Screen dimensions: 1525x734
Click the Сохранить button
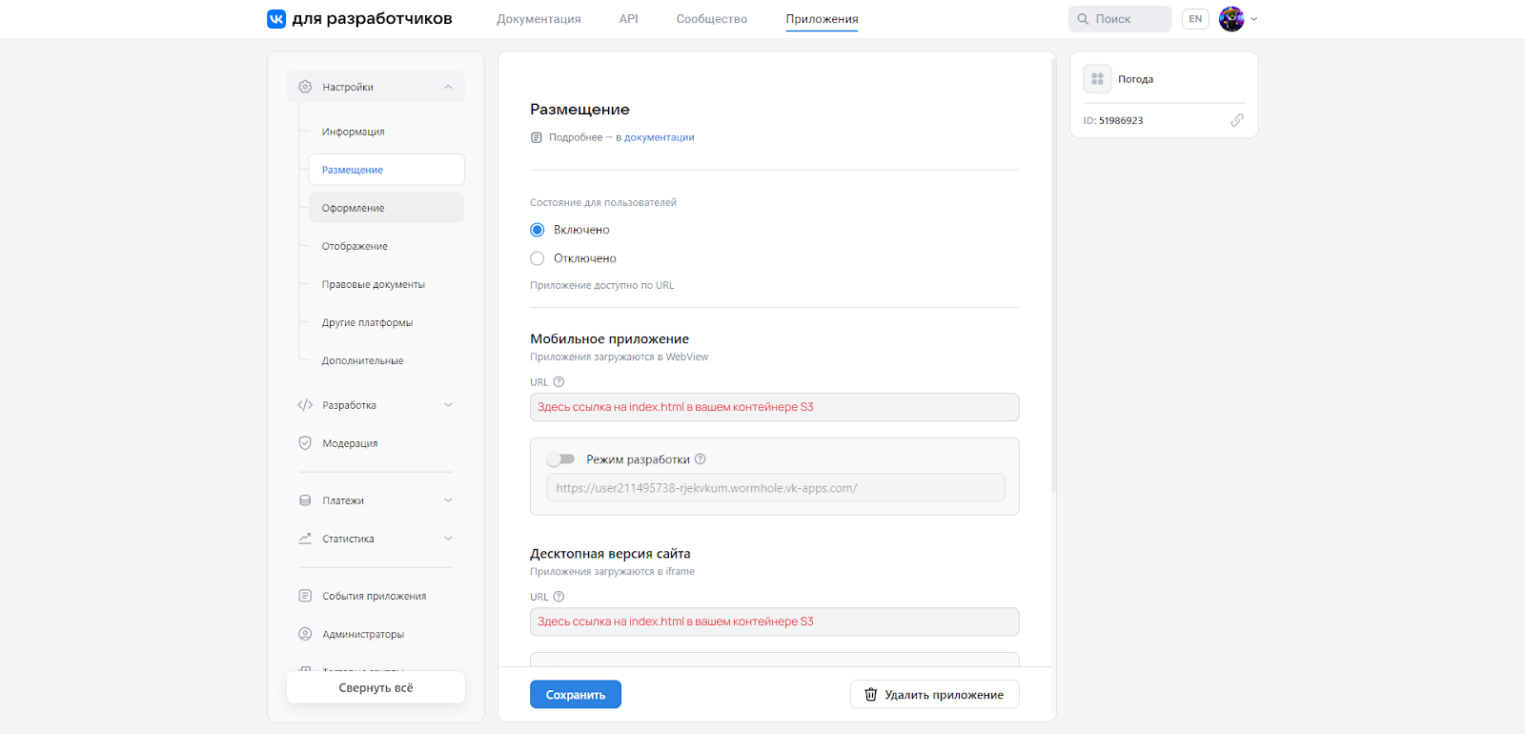(575, 695)
